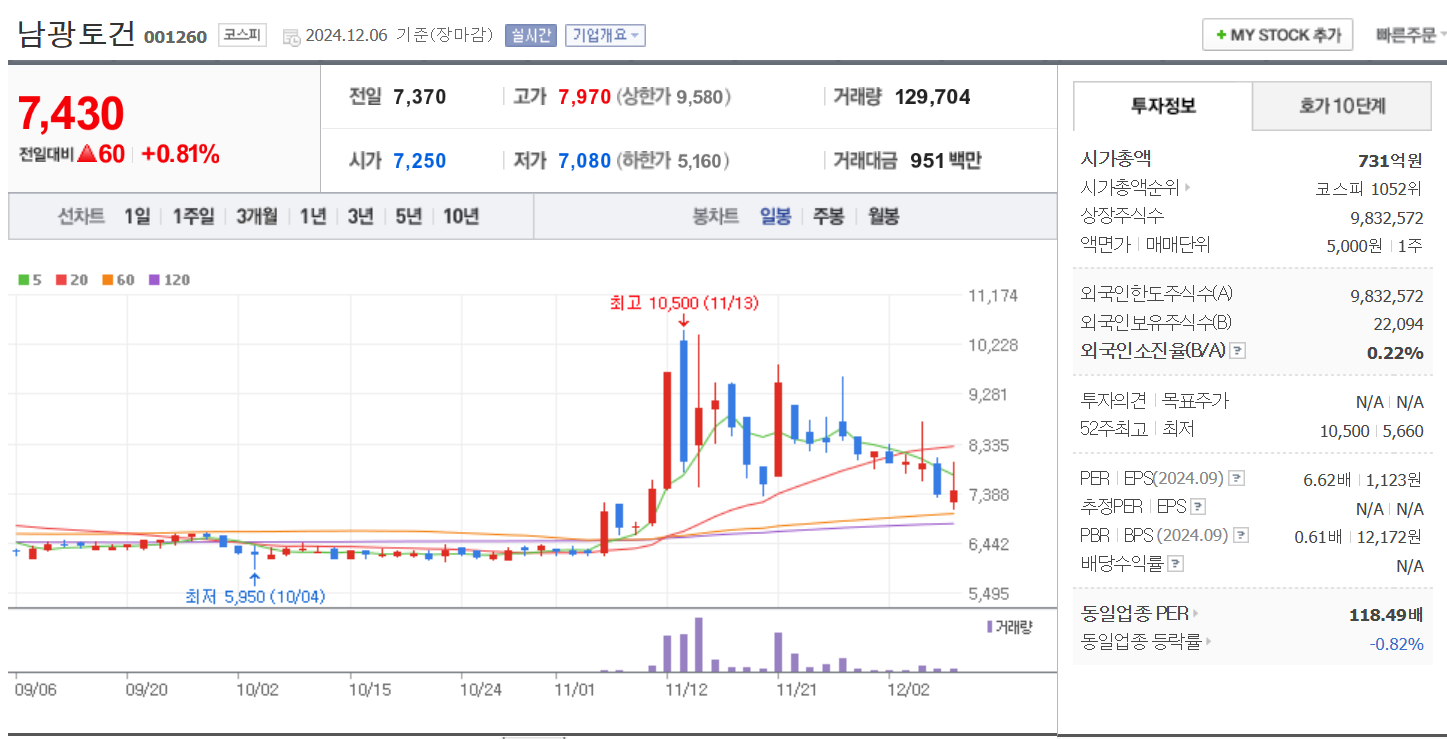
Task: Open the 외국인소진율(B/A) help tooltip icon
Action: point(1237,350)
